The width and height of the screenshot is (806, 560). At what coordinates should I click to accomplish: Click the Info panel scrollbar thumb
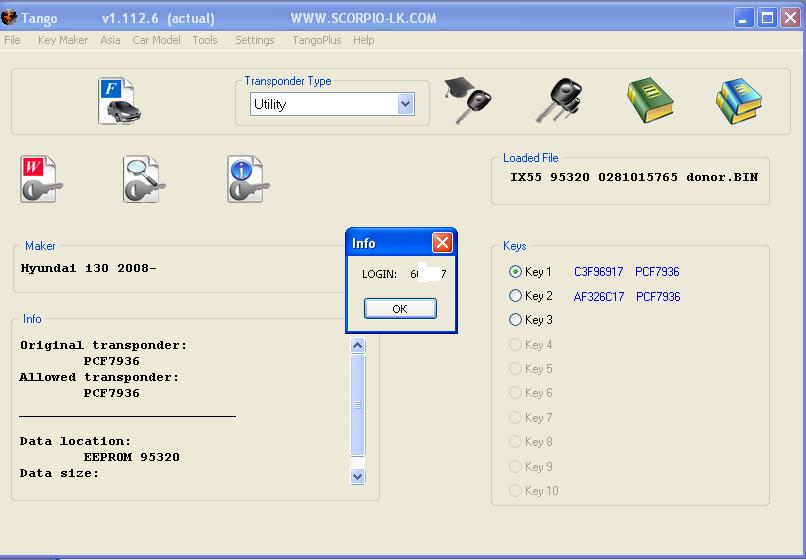(358, 405)
